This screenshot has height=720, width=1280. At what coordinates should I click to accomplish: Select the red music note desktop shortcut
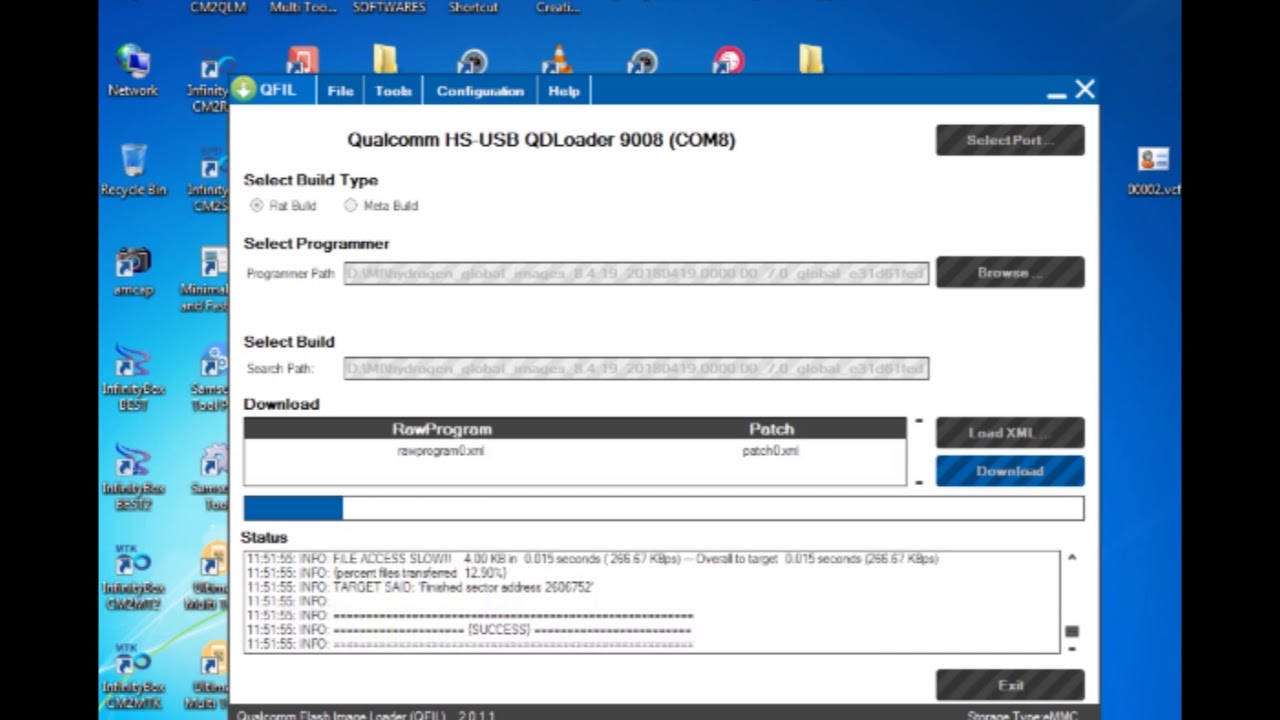coord(301,60)
